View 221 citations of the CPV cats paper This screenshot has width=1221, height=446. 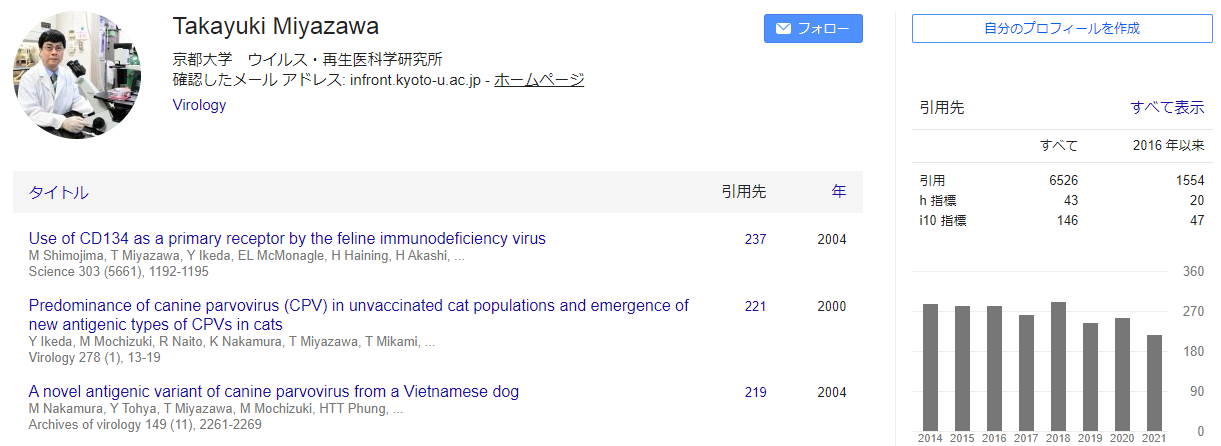click(755, 306)
